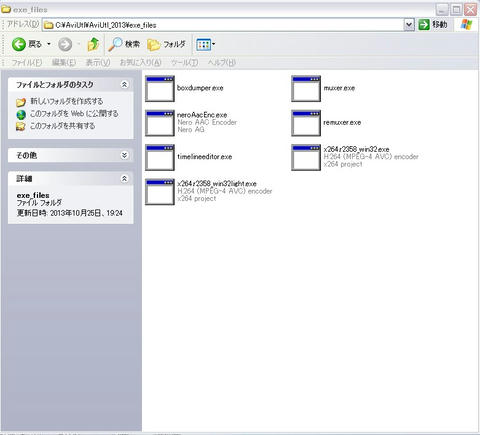Screen dimensions: 480x435
Task: Click the Windows logo icon
Action: (466, 24)
